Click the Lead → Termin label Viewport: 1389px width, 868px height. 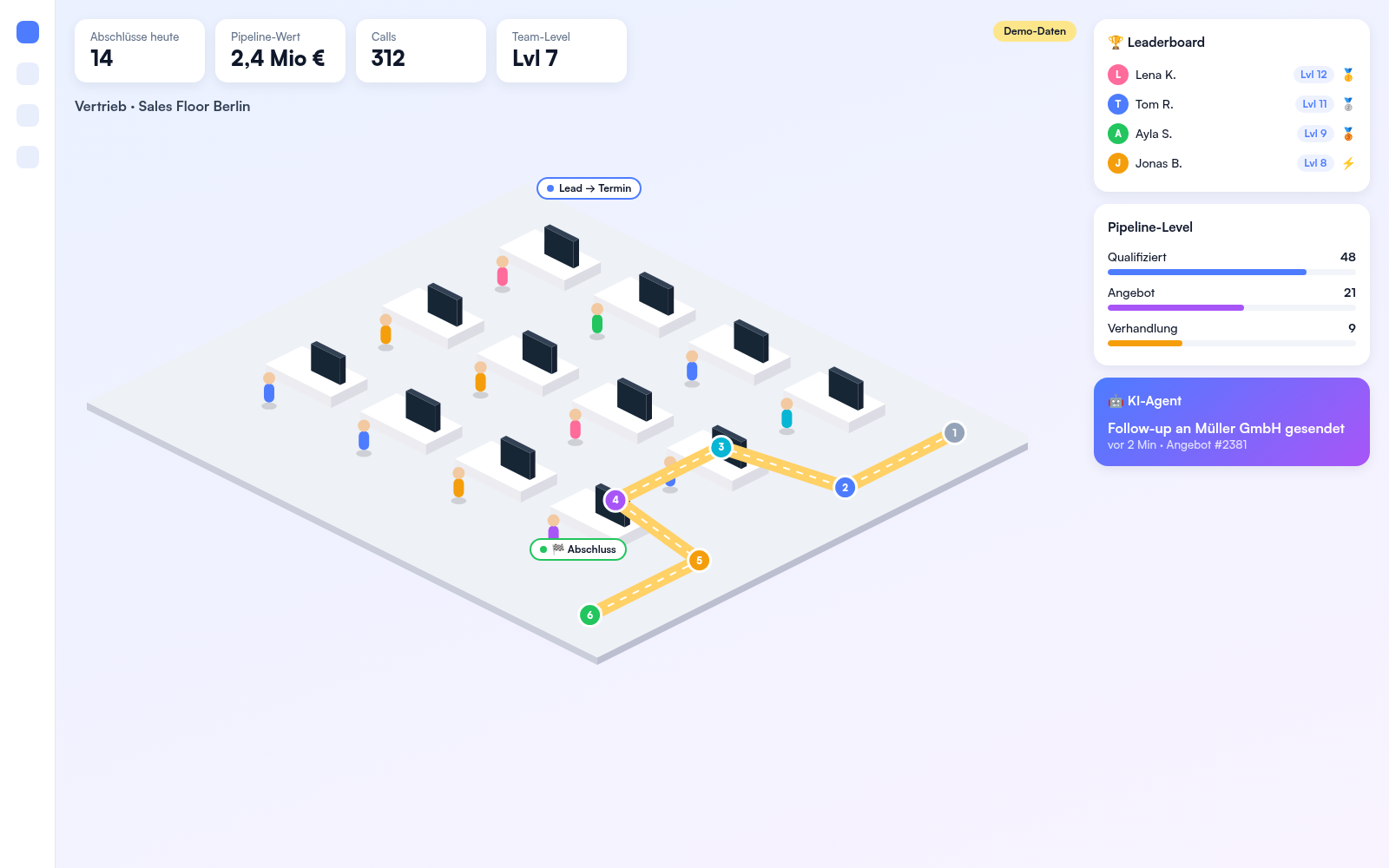(589, 188)
